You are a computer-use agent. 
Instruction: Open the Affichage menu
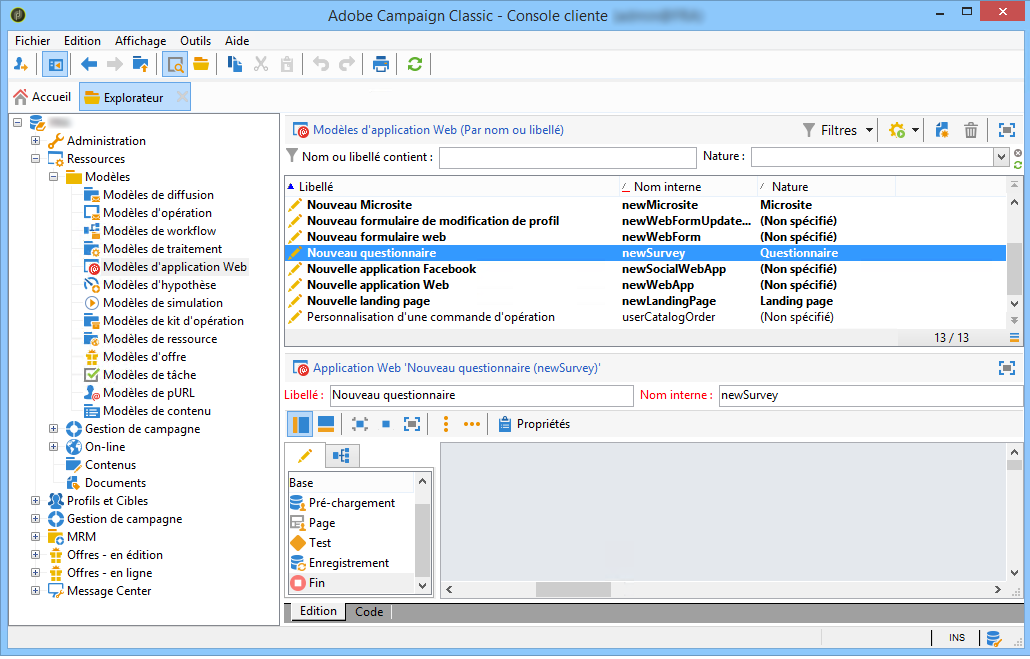pos(141,41)
